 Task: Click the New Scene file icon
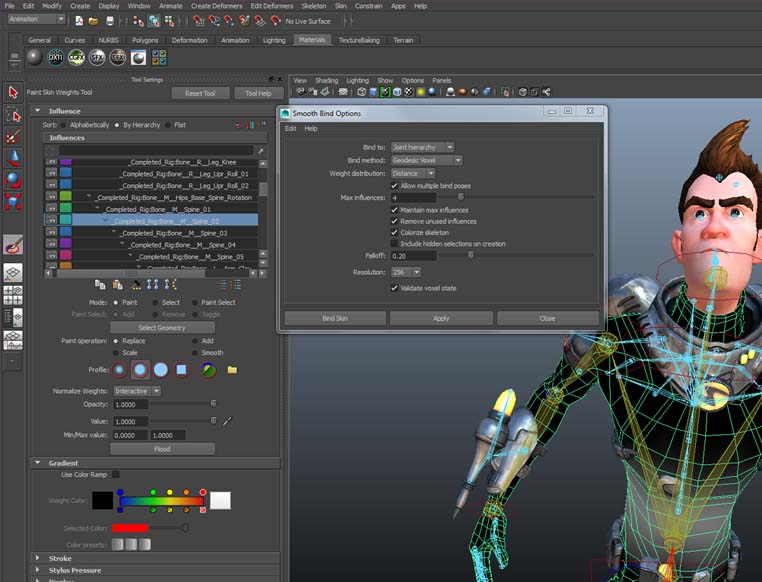click(x=79, y=21)
